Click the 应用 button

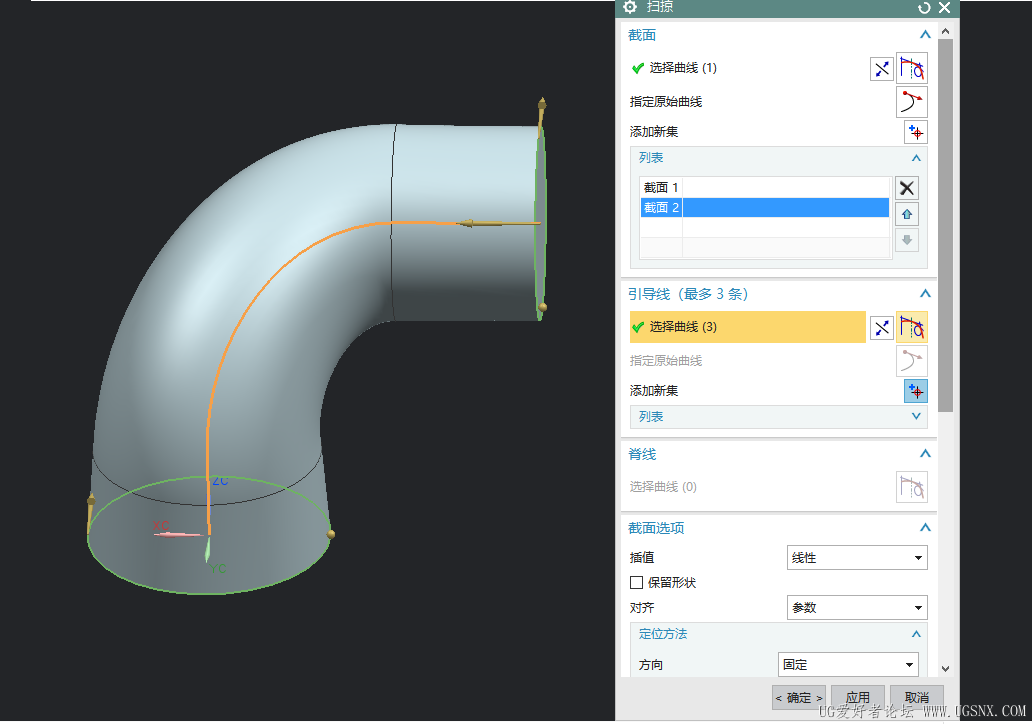click(x=857, y=697)
